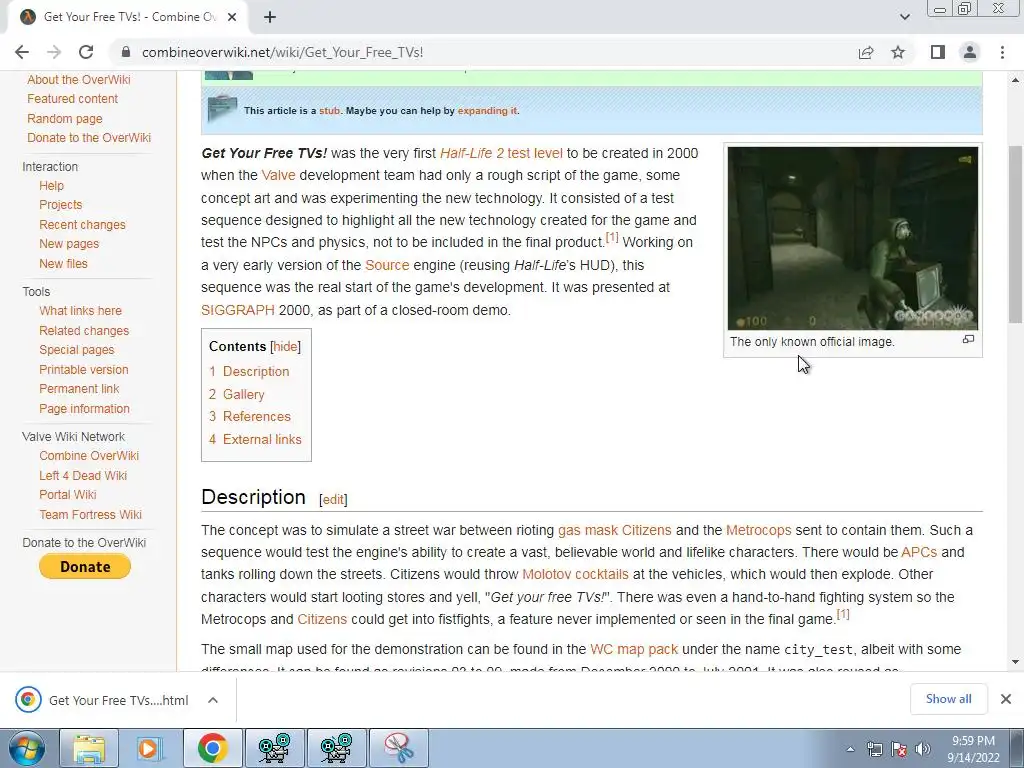This screenshot has height=768, width=1024.
Task: Launch media player from the taskbar
Action: (150, 748)
